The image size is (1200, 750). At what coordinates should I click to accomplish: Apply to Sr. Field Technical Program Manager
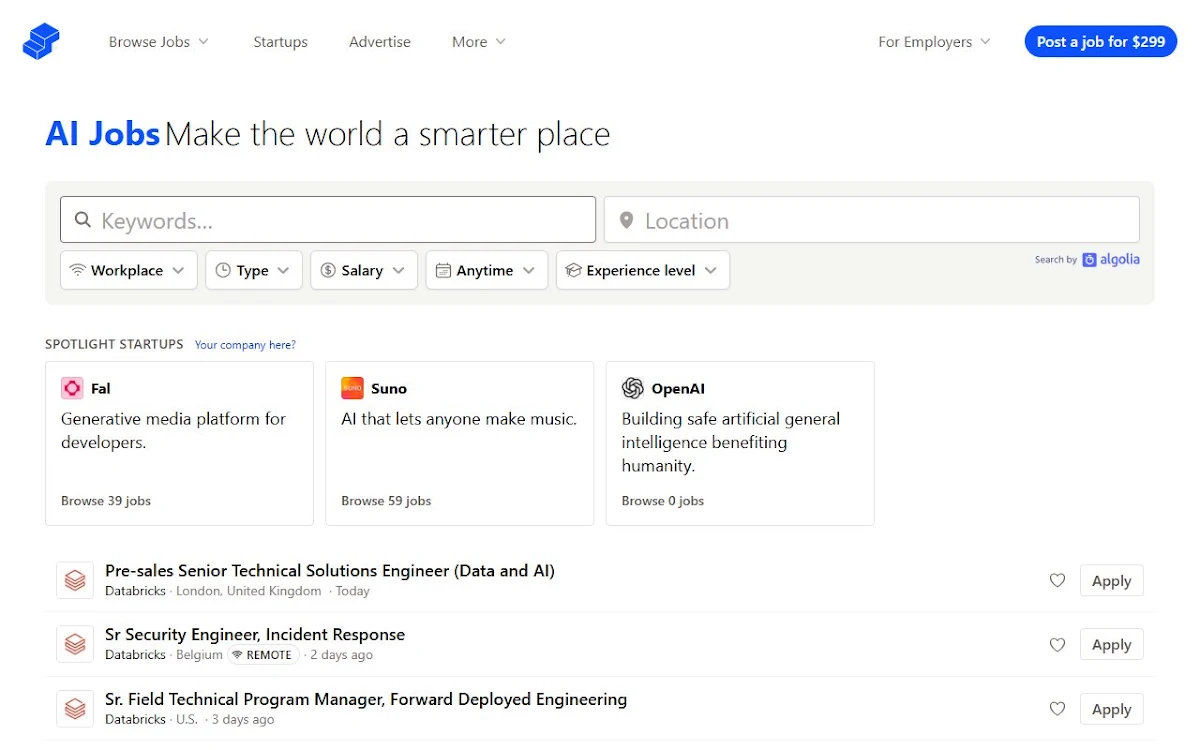(1111, 709)
